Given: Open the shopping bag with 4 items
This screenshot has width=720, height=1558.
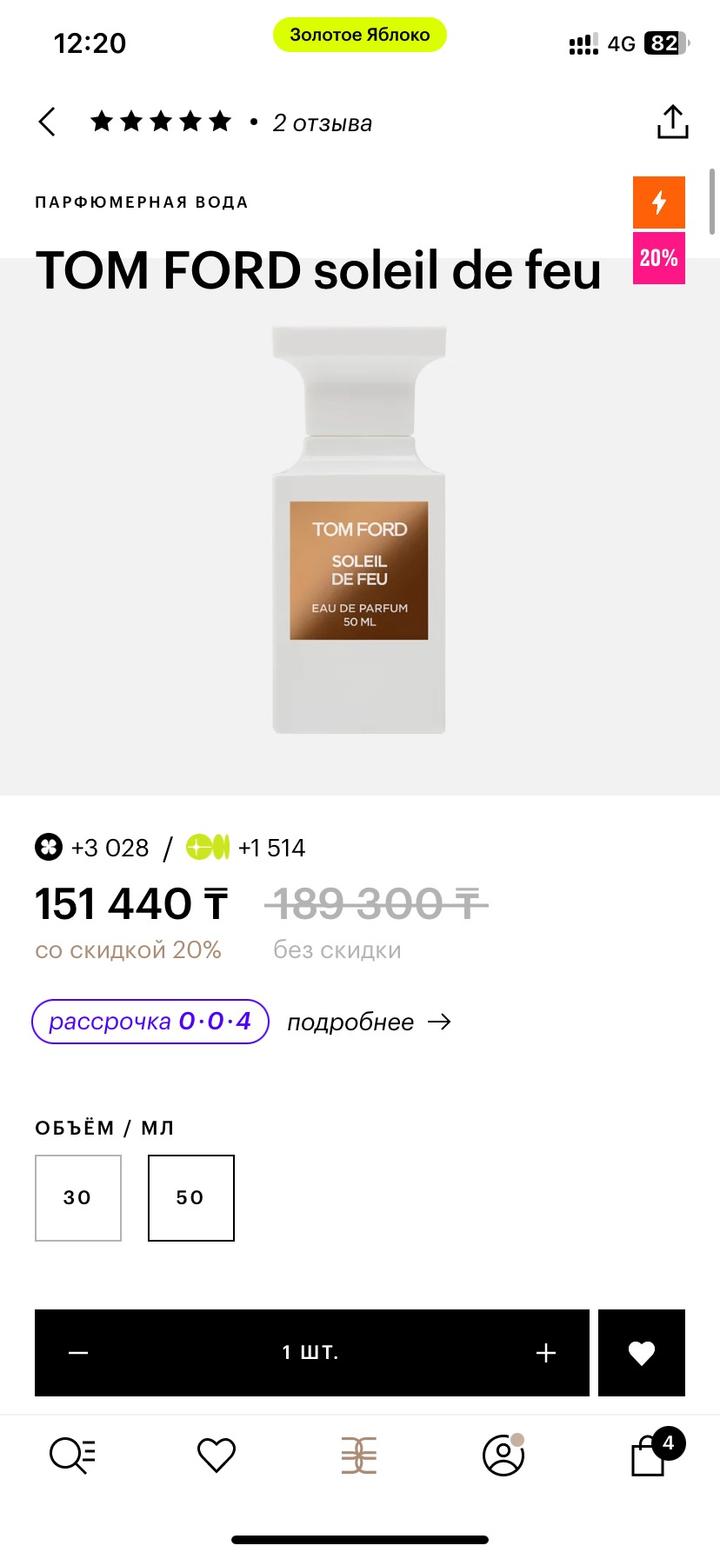Looking at the screenshot, I should click(650, 1455).
